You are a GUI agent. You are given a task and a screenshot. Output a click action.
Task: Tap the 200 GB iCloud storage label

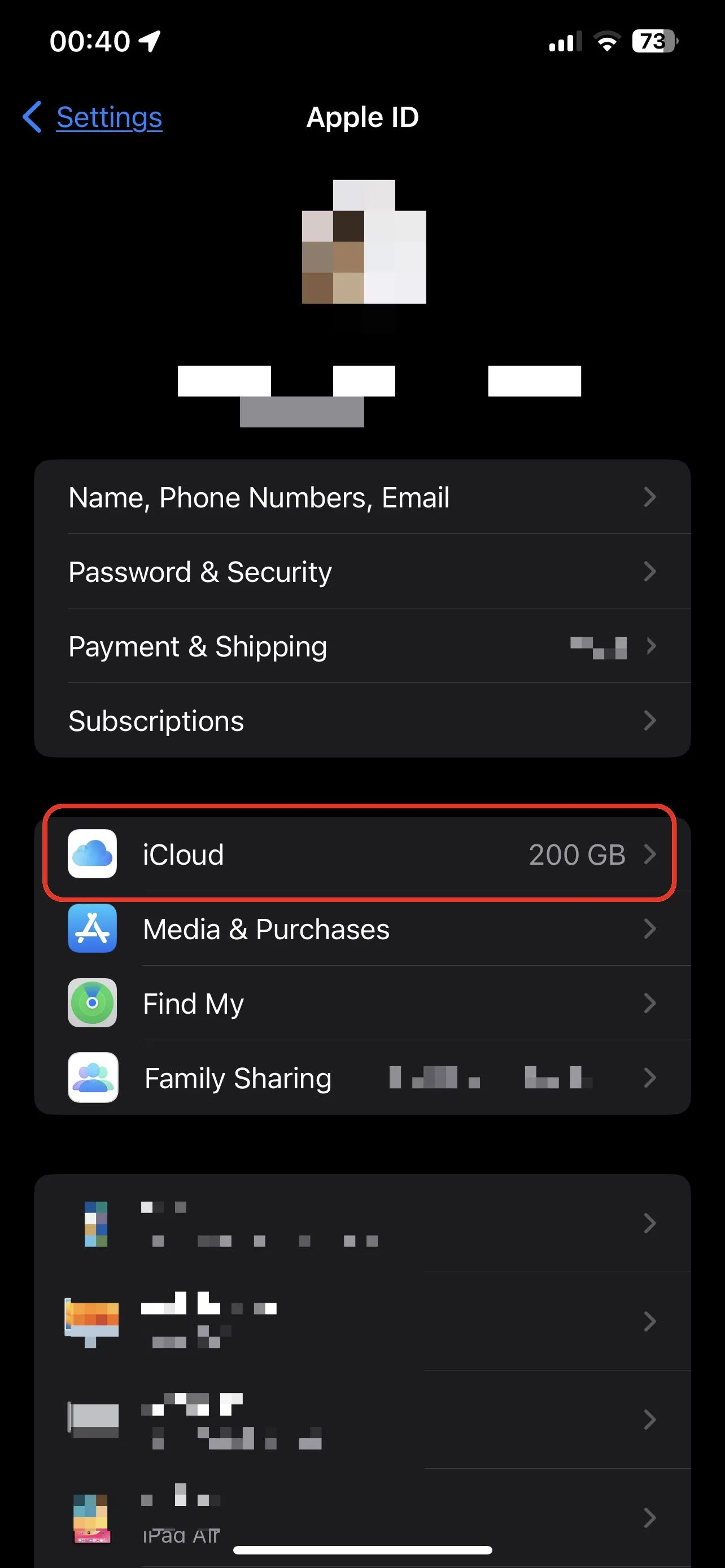pyautogui.click(x=576, y=855)
